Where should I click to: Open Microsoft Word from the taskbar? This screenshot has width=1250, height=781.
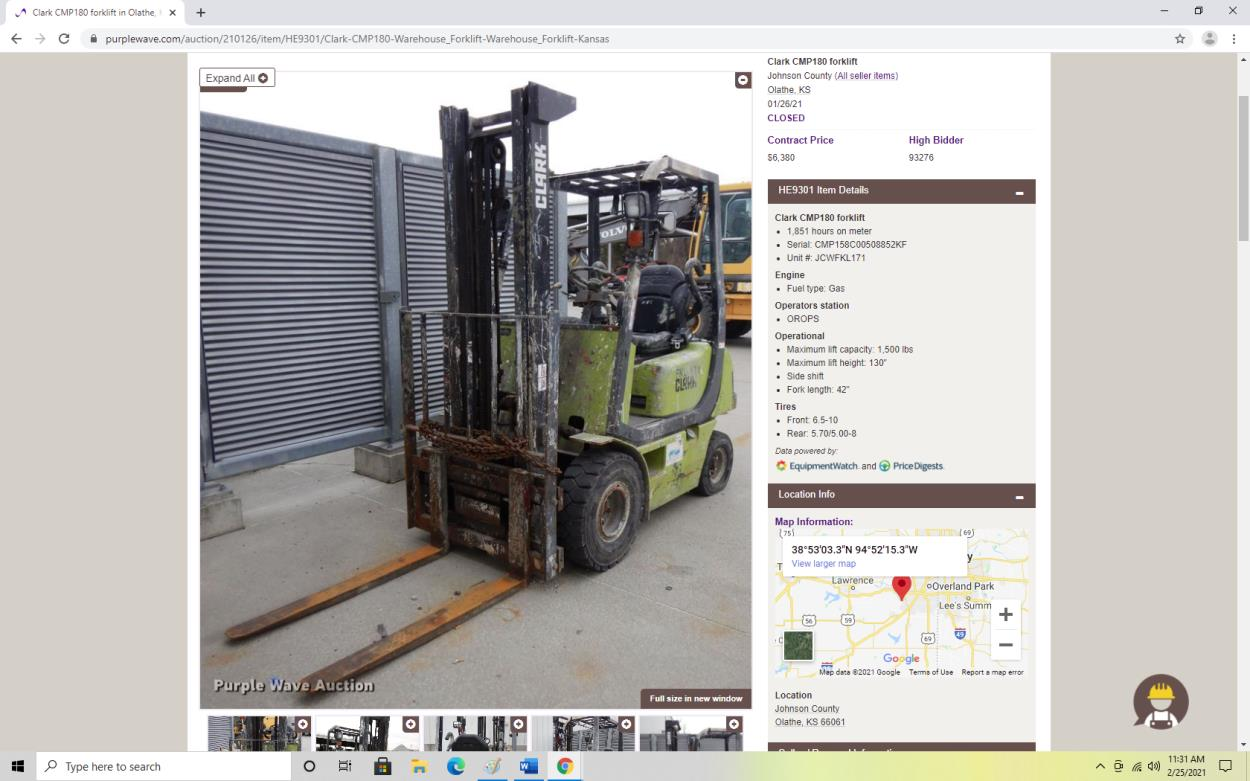[528, 766]
